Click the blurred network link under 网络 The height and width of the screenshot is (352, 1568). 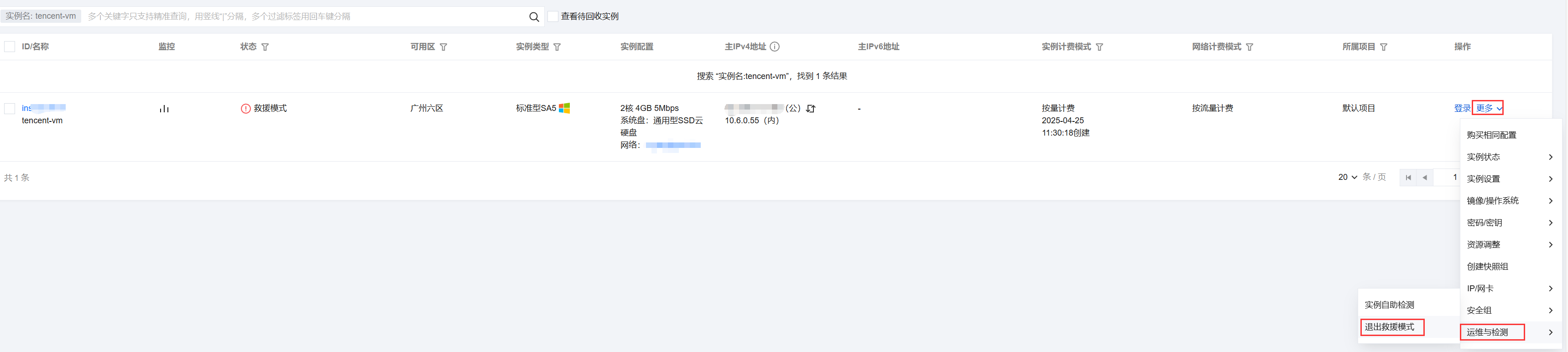pyautogui.click(x=673, y=146)
